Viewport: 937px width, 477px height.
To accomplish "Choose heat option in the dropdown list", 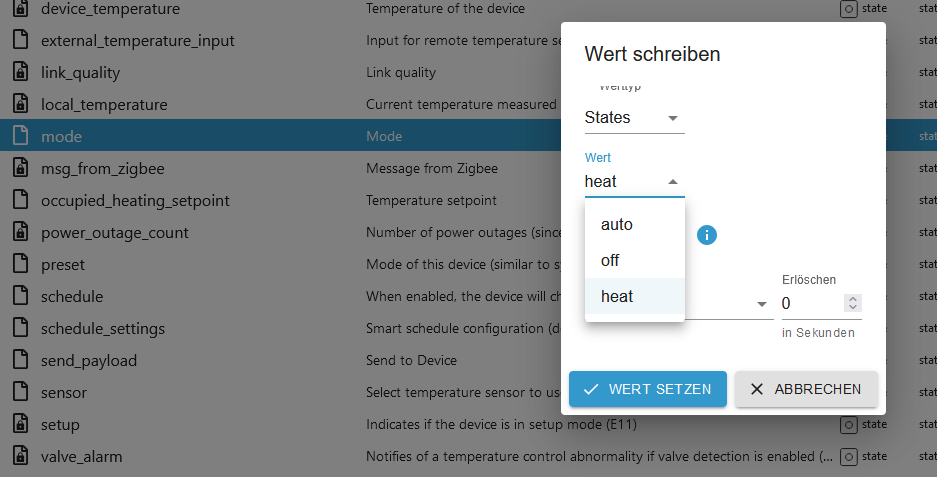I will pyautogui.click(x=635, y=296).
